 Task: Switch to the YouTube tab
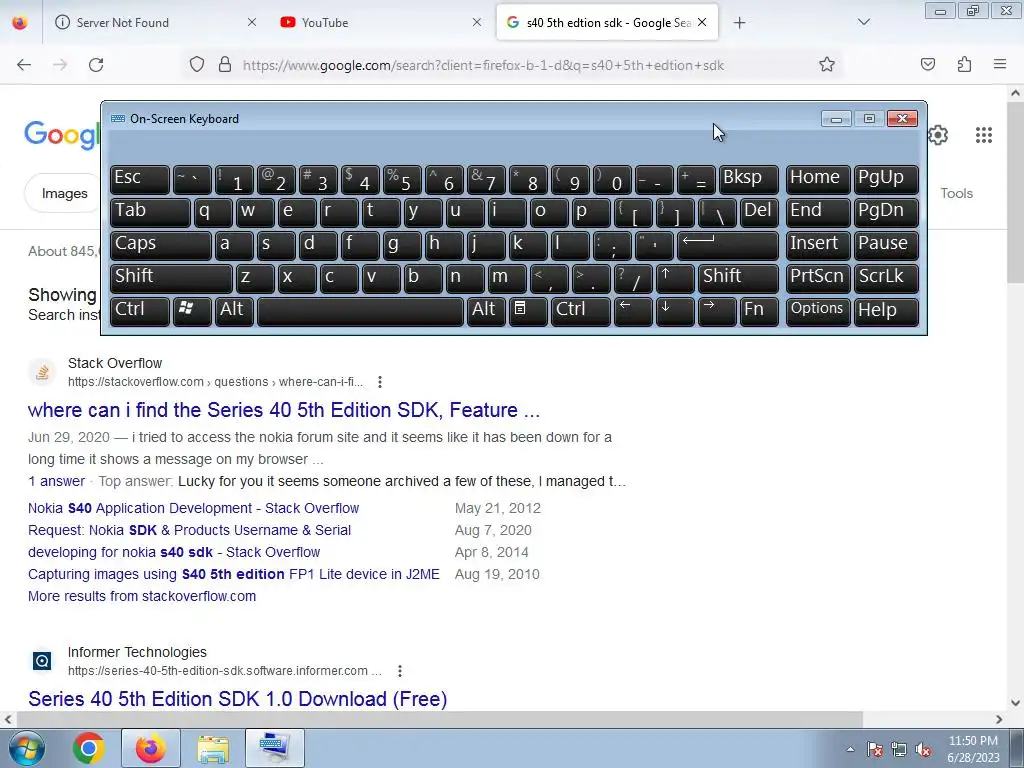380,22
